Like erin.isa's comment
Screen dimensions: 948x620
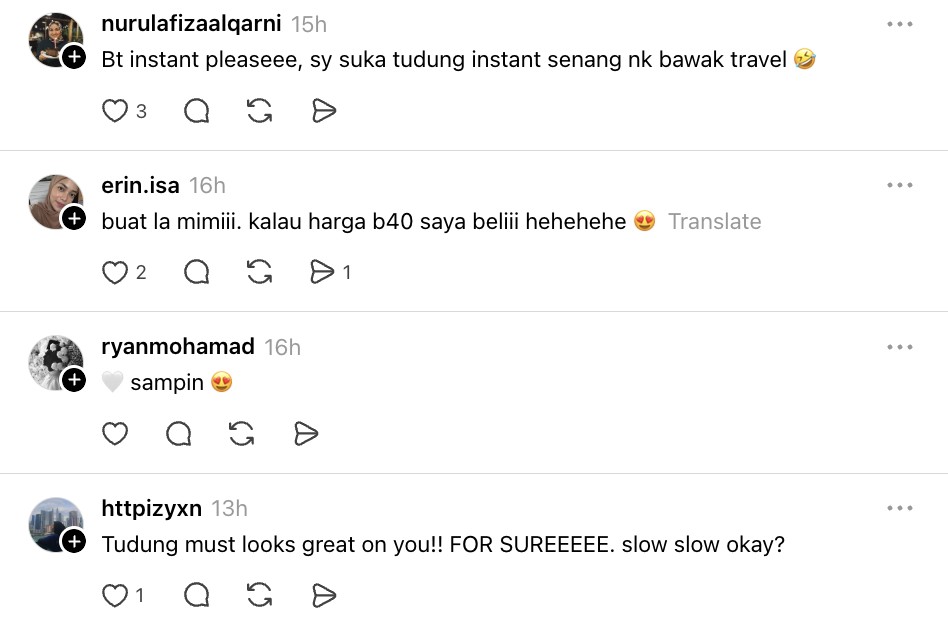pos(115,272)
